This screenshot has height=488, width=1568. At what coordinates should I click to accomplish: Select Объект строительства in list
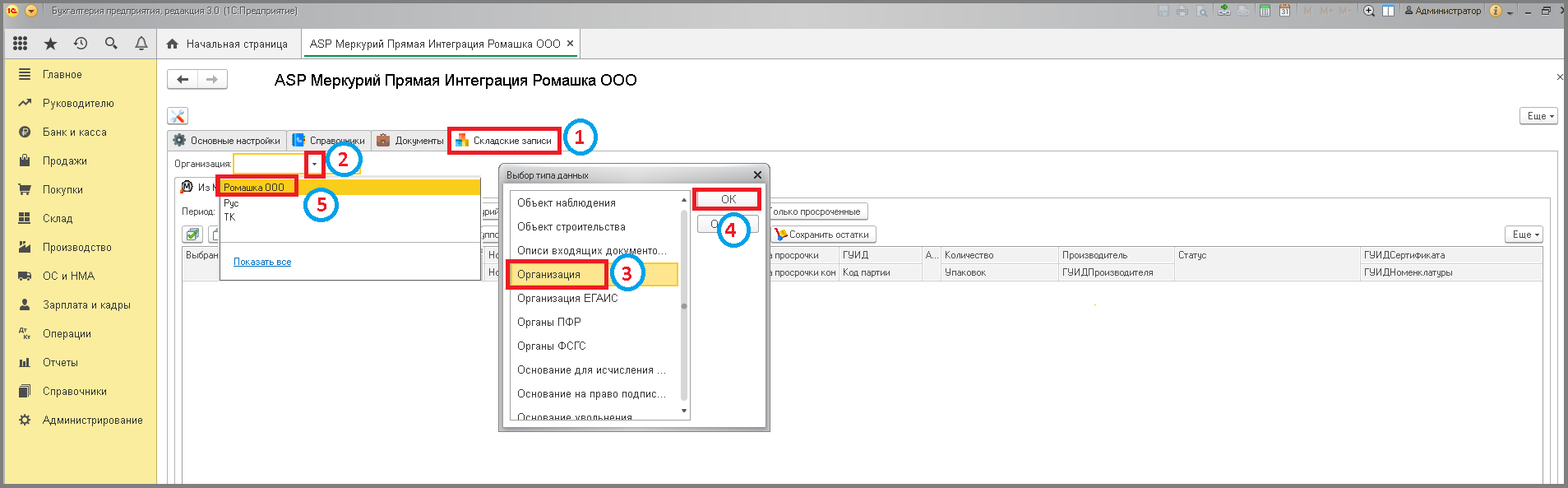pos(594,226)
